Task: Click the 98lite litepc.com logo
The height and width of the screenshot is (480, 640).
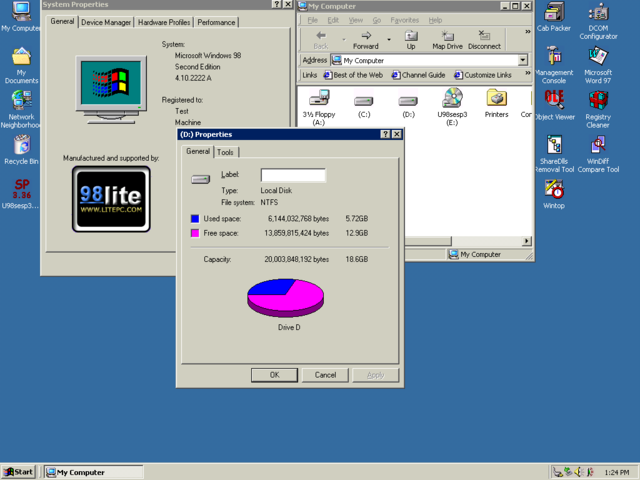Action: tap(111, 199)
